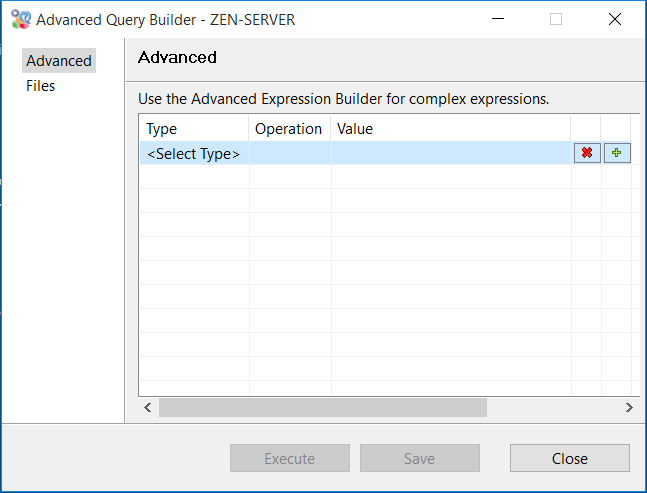Click the Value column header
This screenshot has height=493, width=647.
click(450, 129)
